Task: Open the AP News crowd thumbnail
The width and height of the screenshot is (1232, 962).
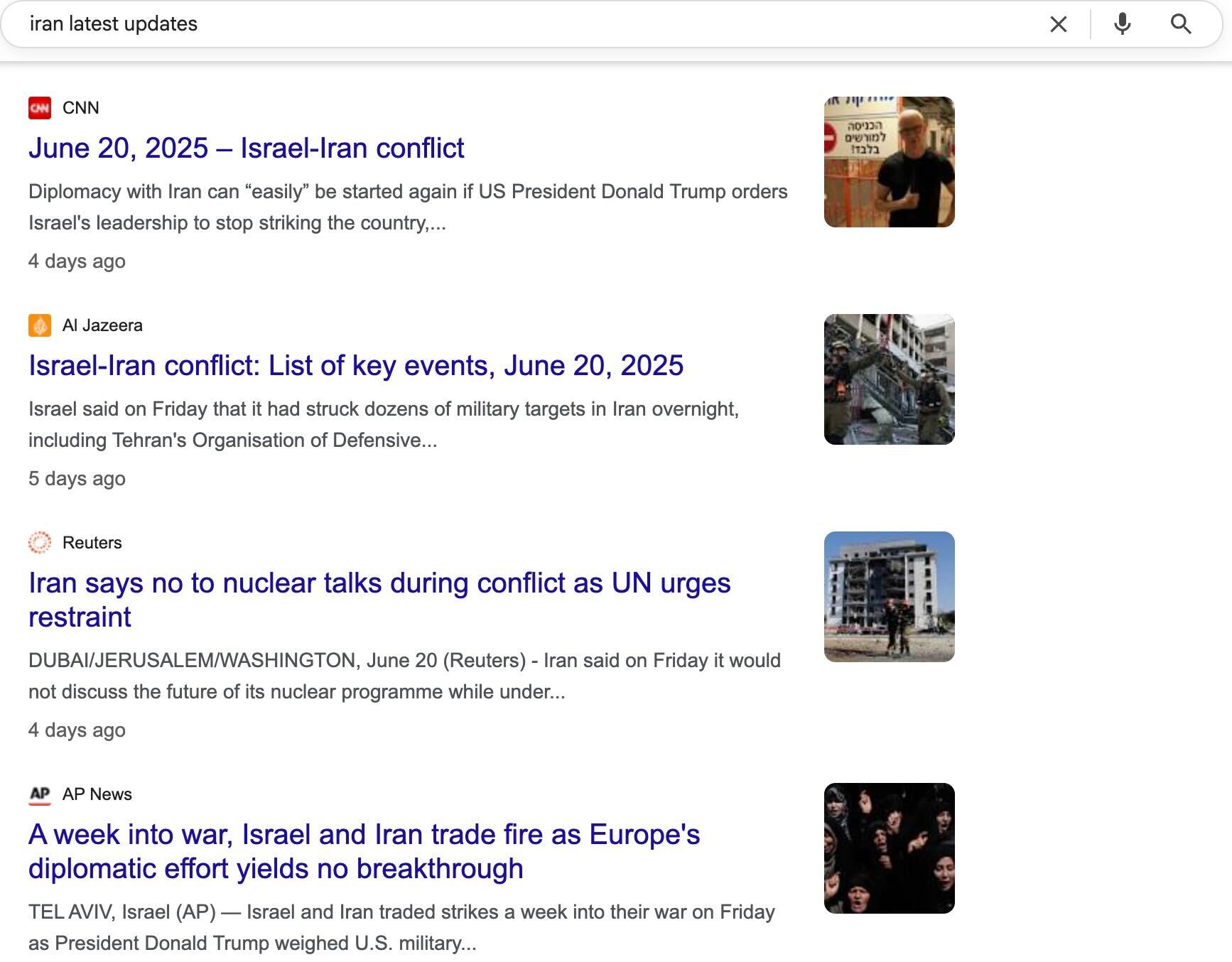Action: point(890,848)
